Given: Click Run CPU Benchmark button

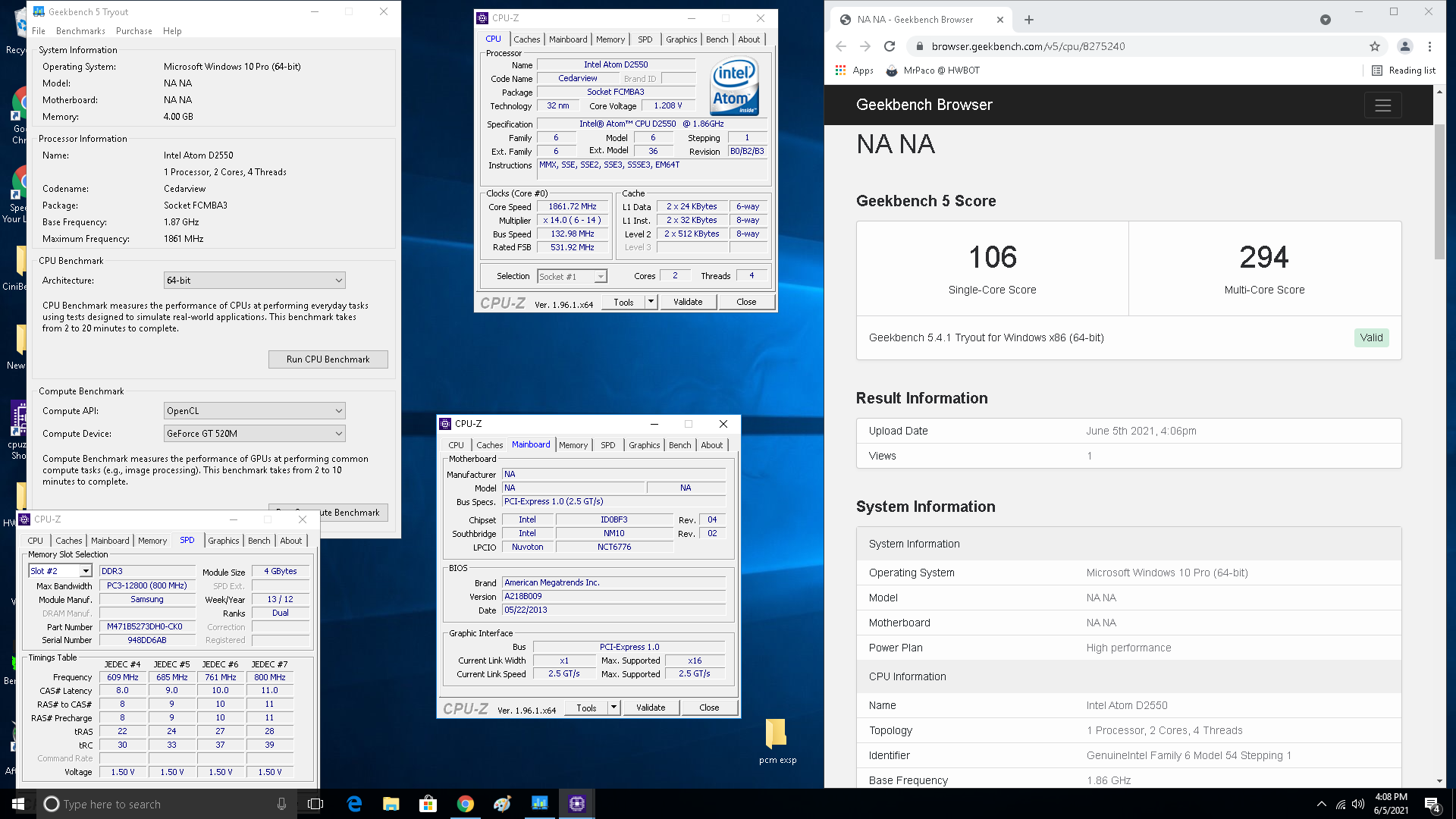Looking at the screenshot, I should tap(328, 359).
